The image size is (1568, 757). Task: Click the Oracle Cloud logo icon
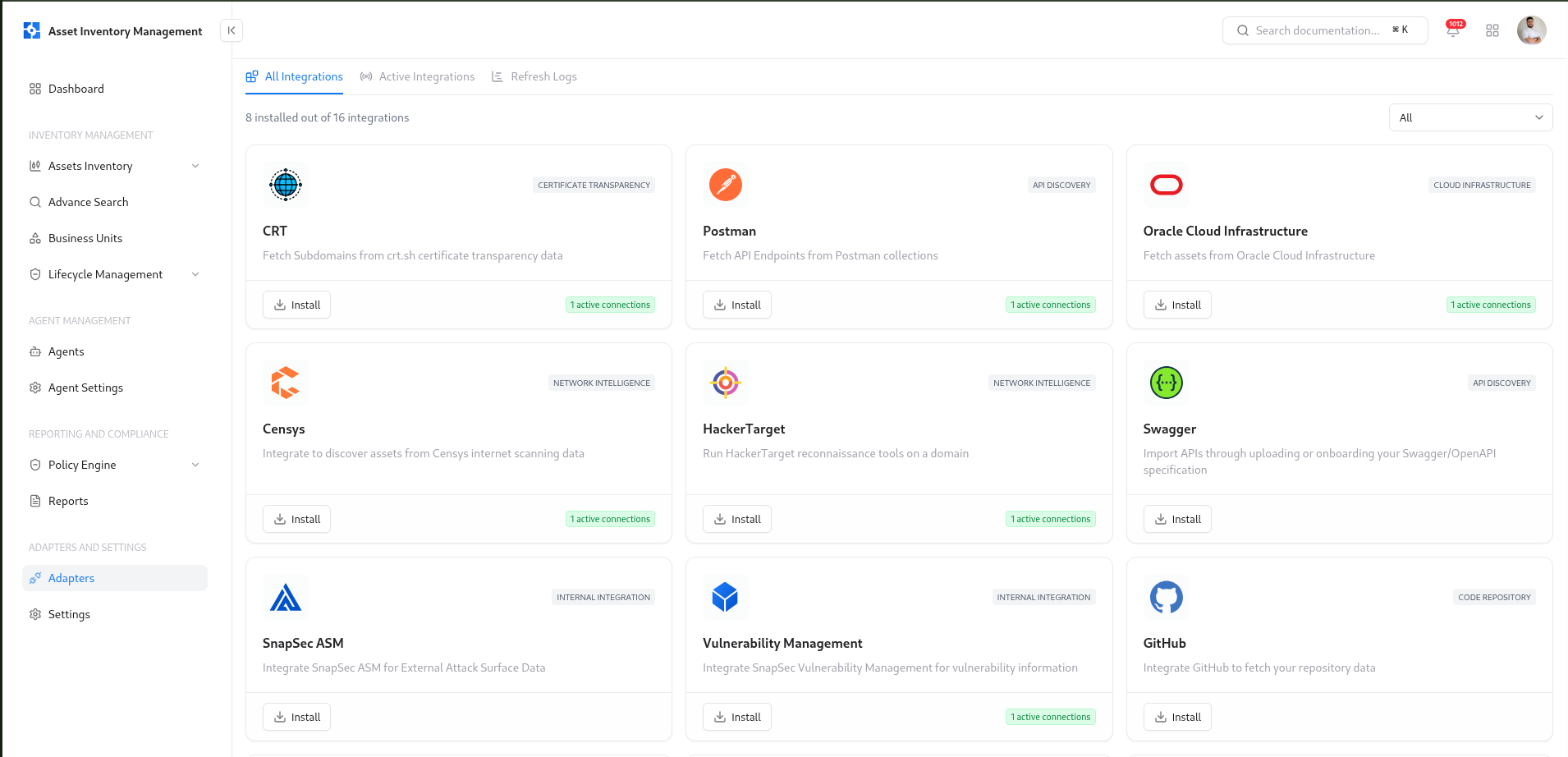(x=1167, y=185)
